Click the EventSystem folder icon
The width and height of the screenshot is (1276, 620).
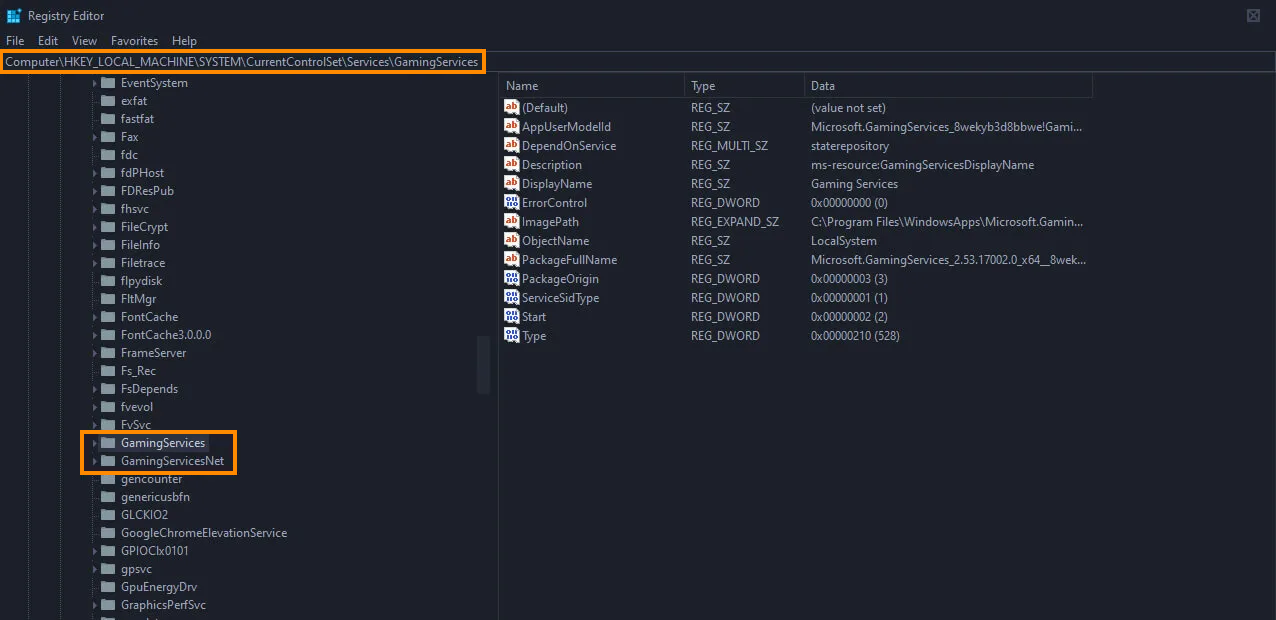click(108, 83)
